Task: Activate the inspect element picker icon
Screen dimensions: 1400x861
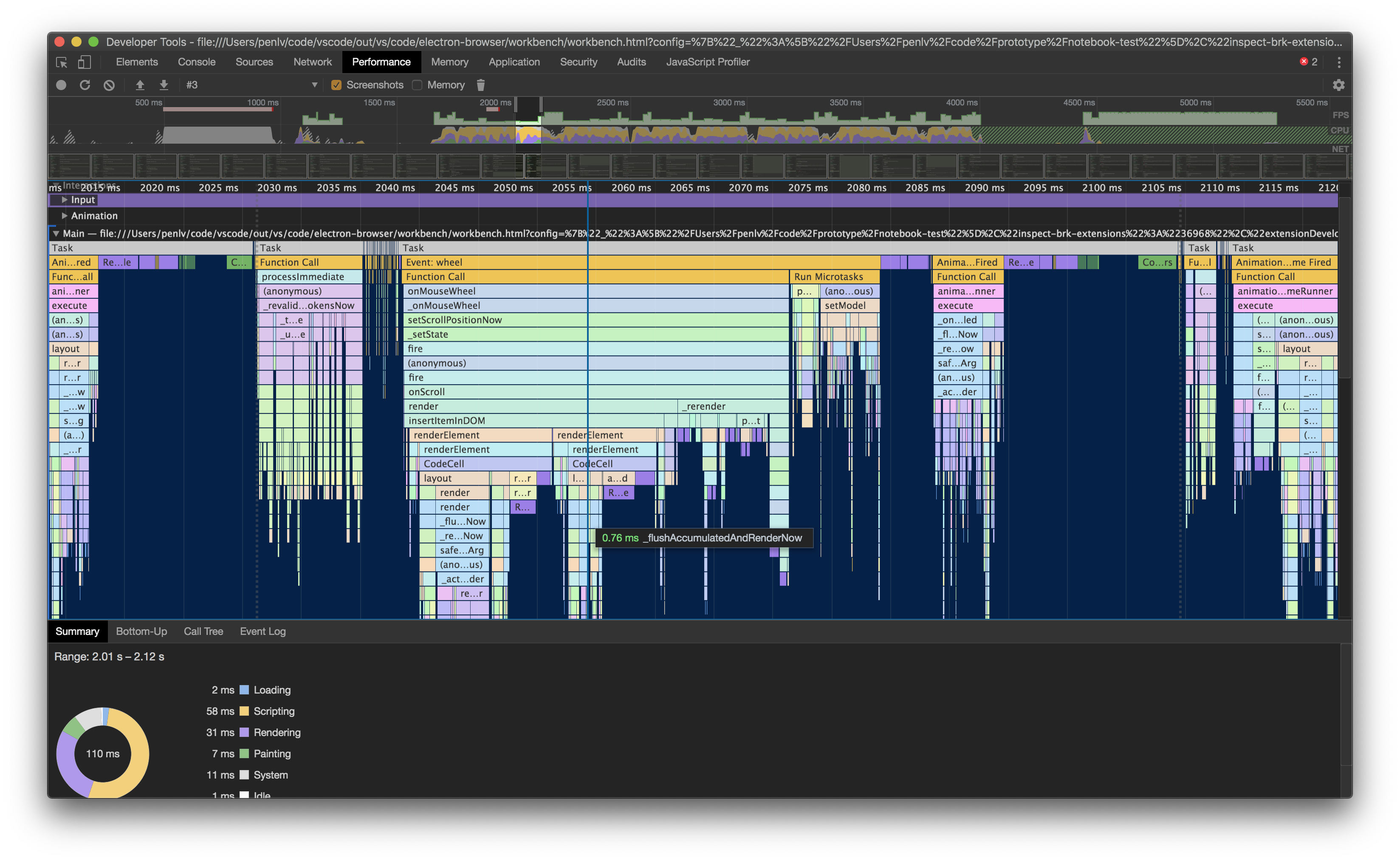Action: coord(62,62)
